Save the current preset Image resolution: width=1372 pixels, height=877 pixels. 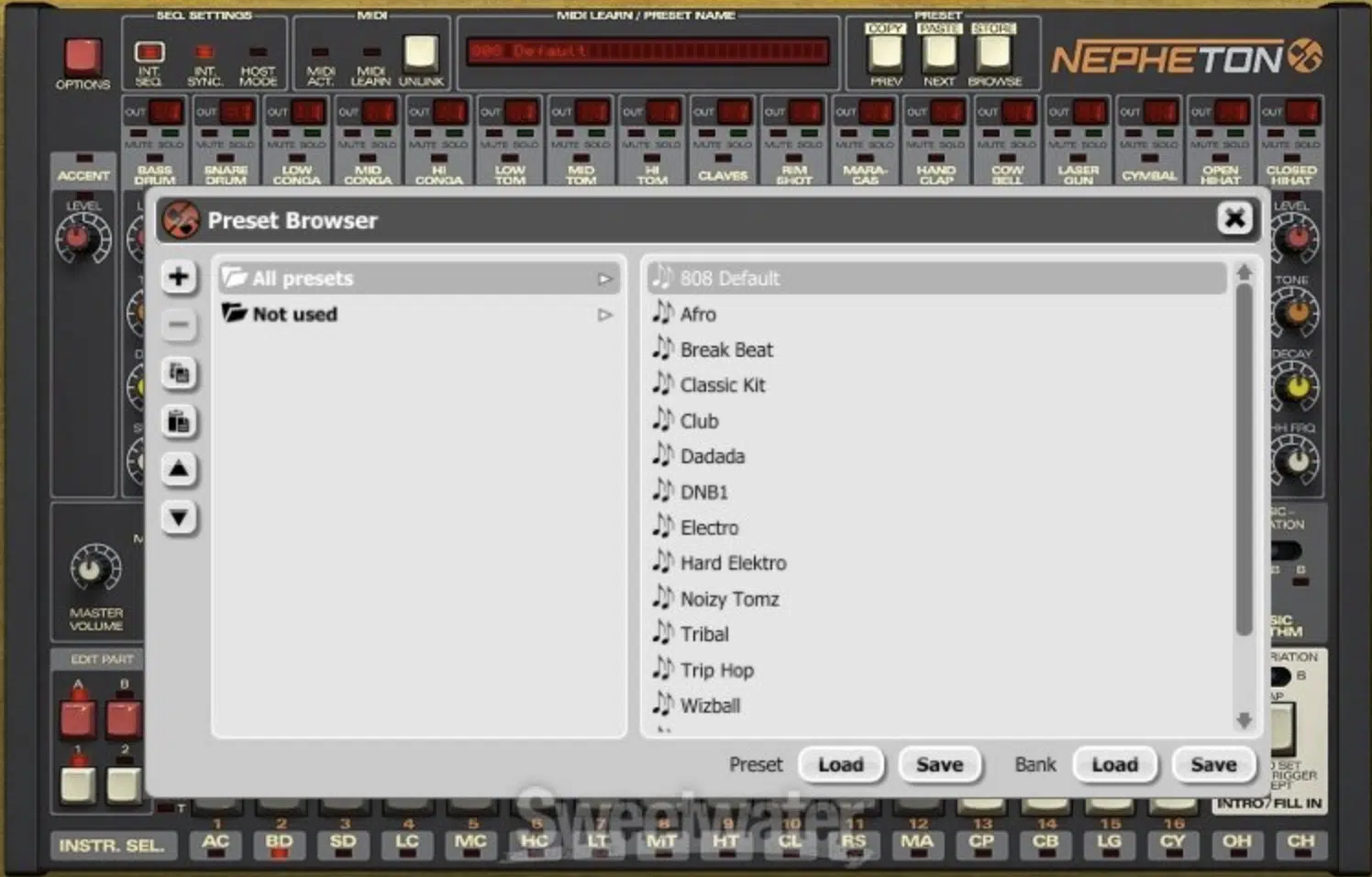940,764
